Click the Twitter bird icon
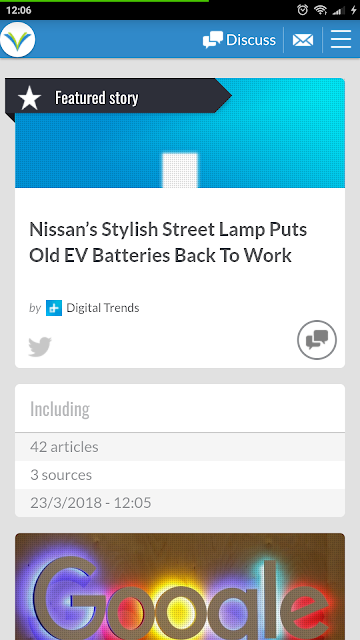The height and width of the screenshot is (640, 360). point(40,347)
